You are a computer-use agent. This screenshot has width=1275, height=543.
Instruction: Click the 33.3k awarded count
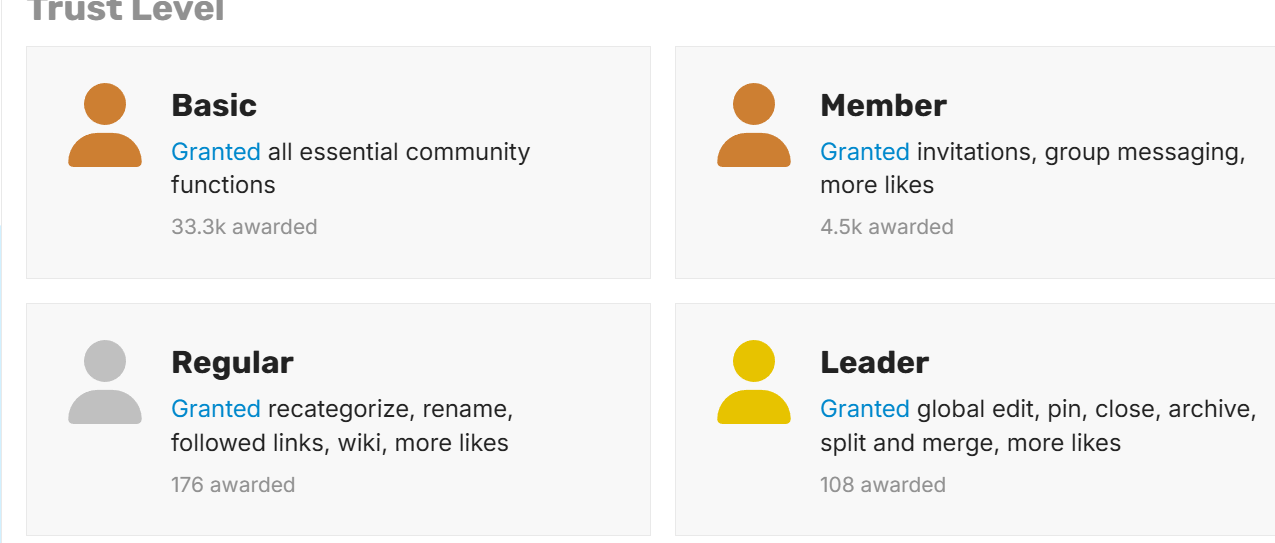coord(244,227)
